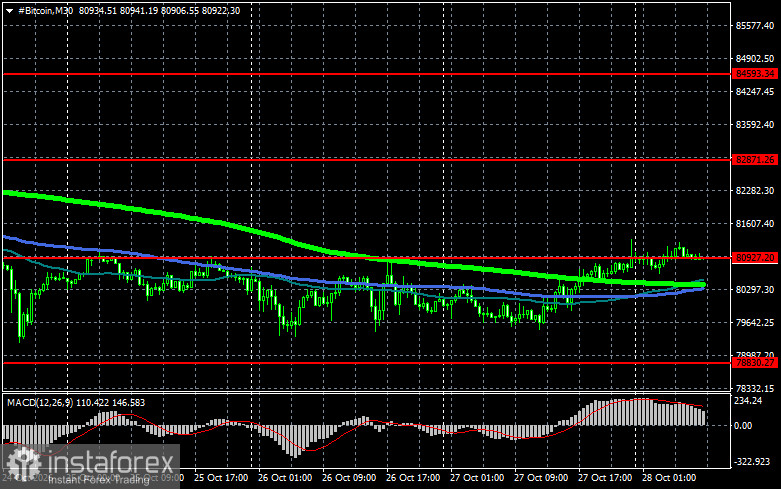Click the 27 Oct 09:00 time label
The width and height of the screenshot is (781, 489).
pyautogui.click(x=541, y=478)
